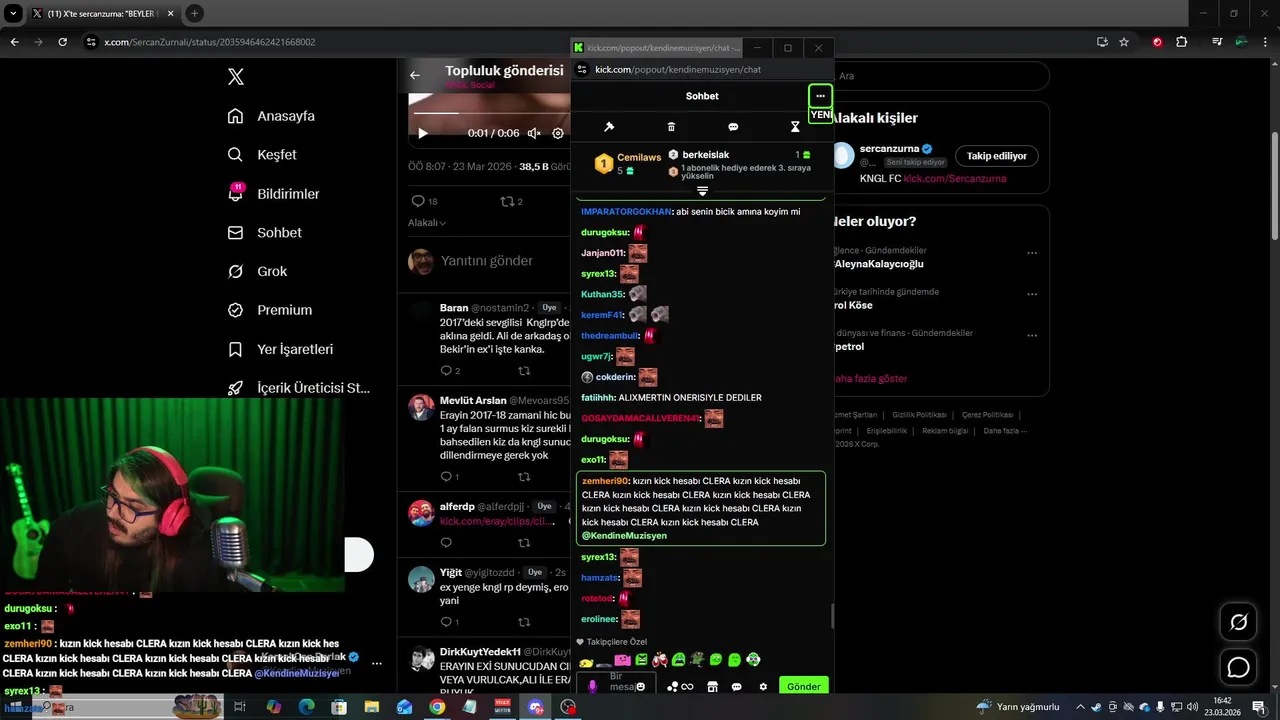Open Sohbet in X sidebar
The width and height of the screenshot is (1280, 720).
pos(265,232)
